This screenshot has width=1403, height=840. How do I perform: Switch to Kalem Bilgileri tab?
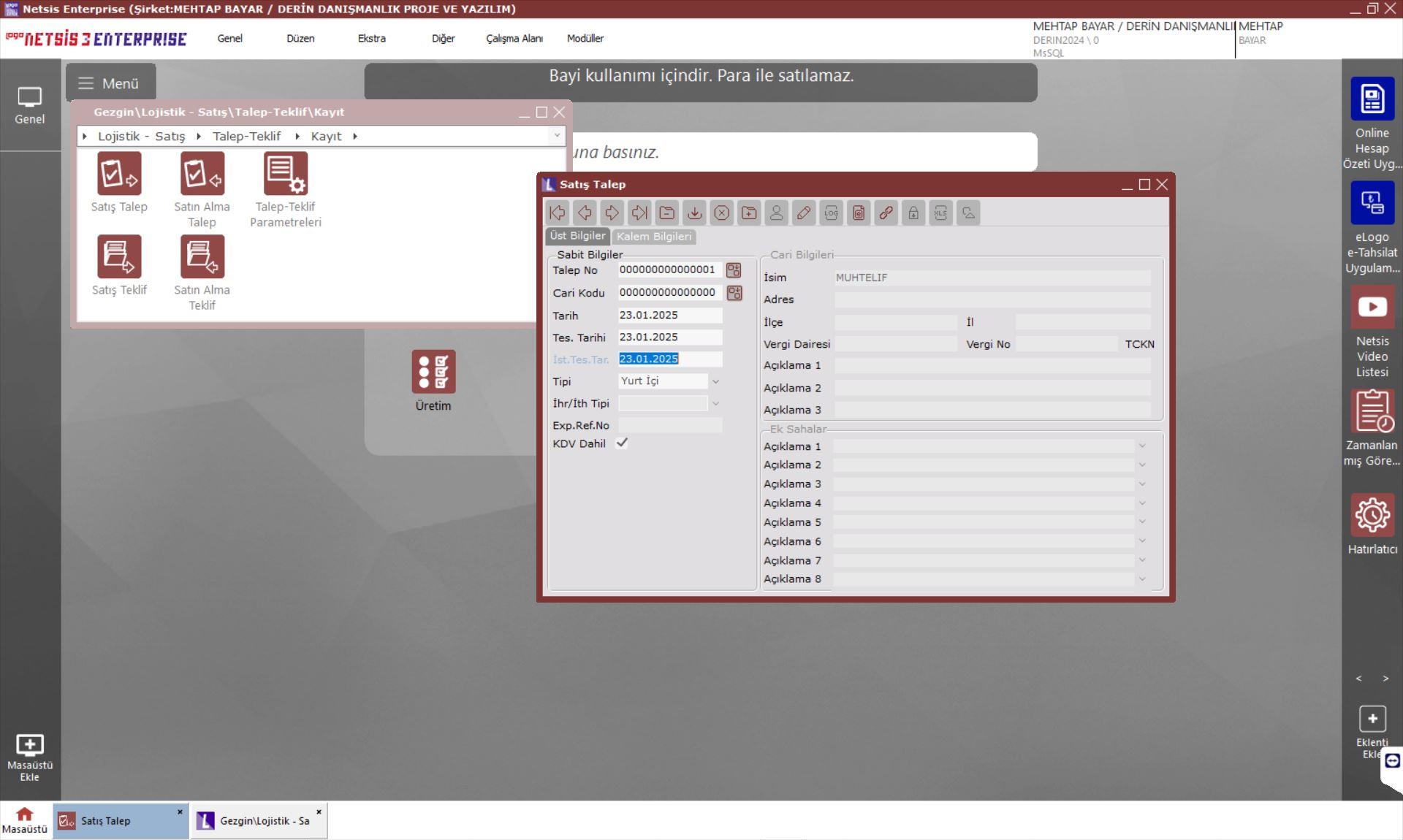(653, 237)
